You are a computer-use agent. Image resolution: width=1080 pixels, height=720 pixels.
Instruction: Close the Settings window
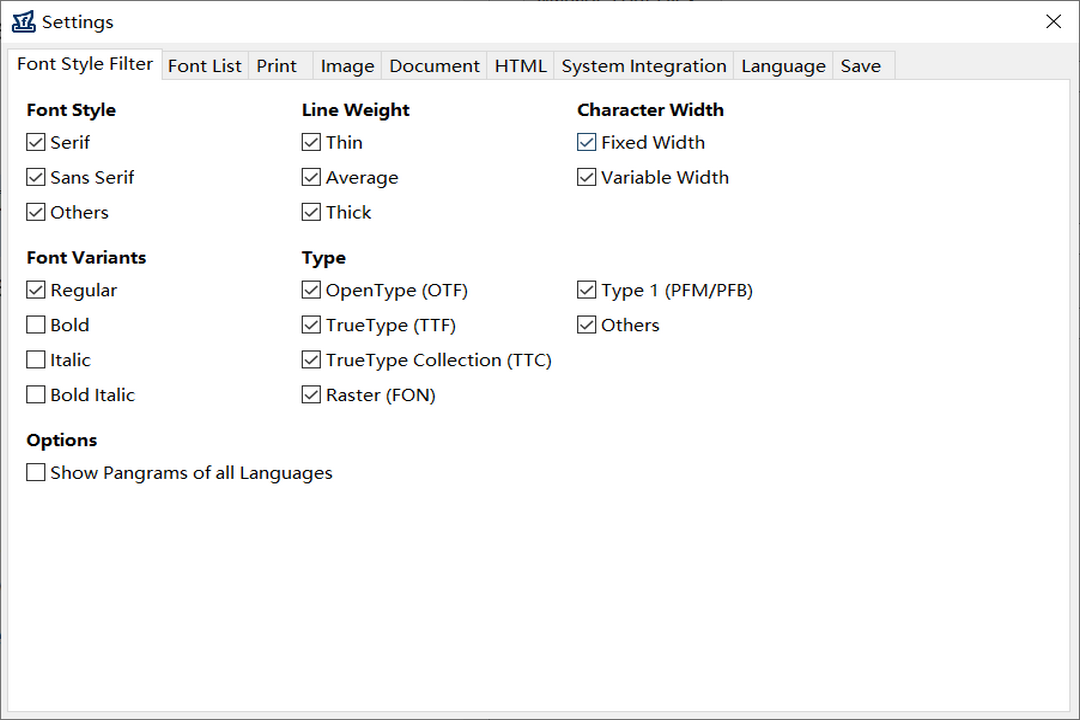pyautogui.click(x=1053, y=22)
